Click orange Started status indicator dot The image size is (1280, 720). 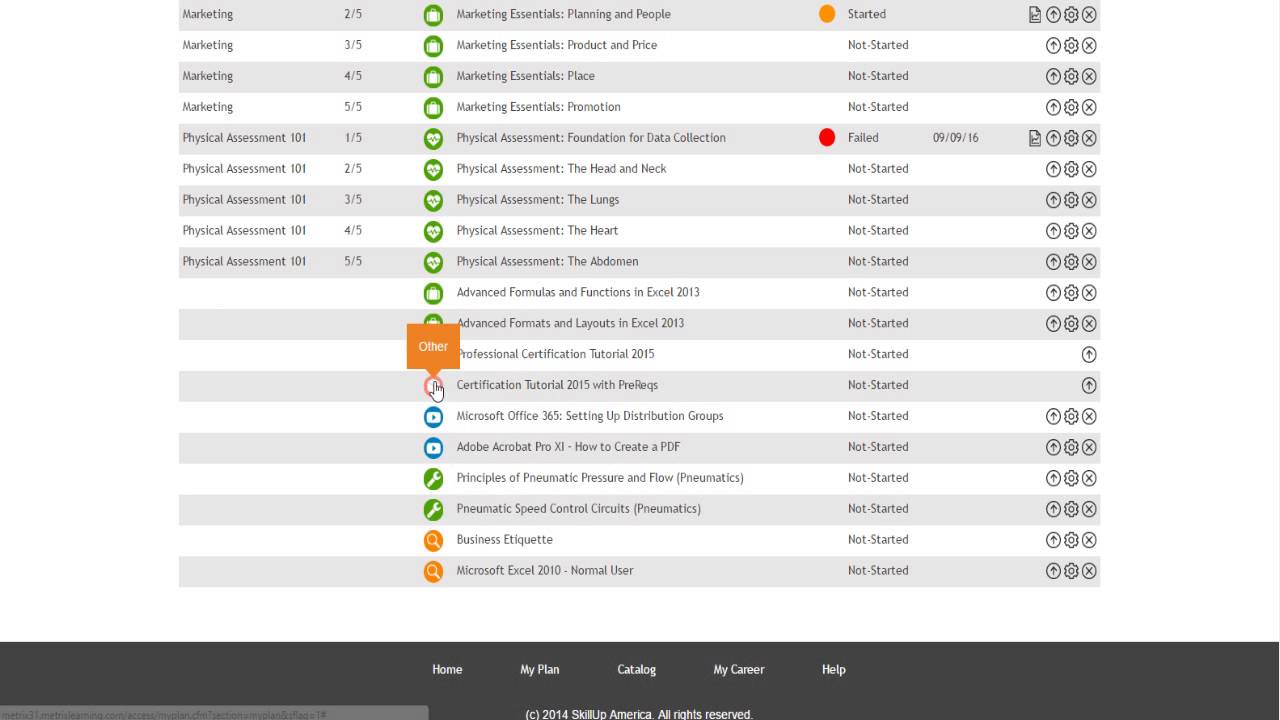click(x=827, y=14)
